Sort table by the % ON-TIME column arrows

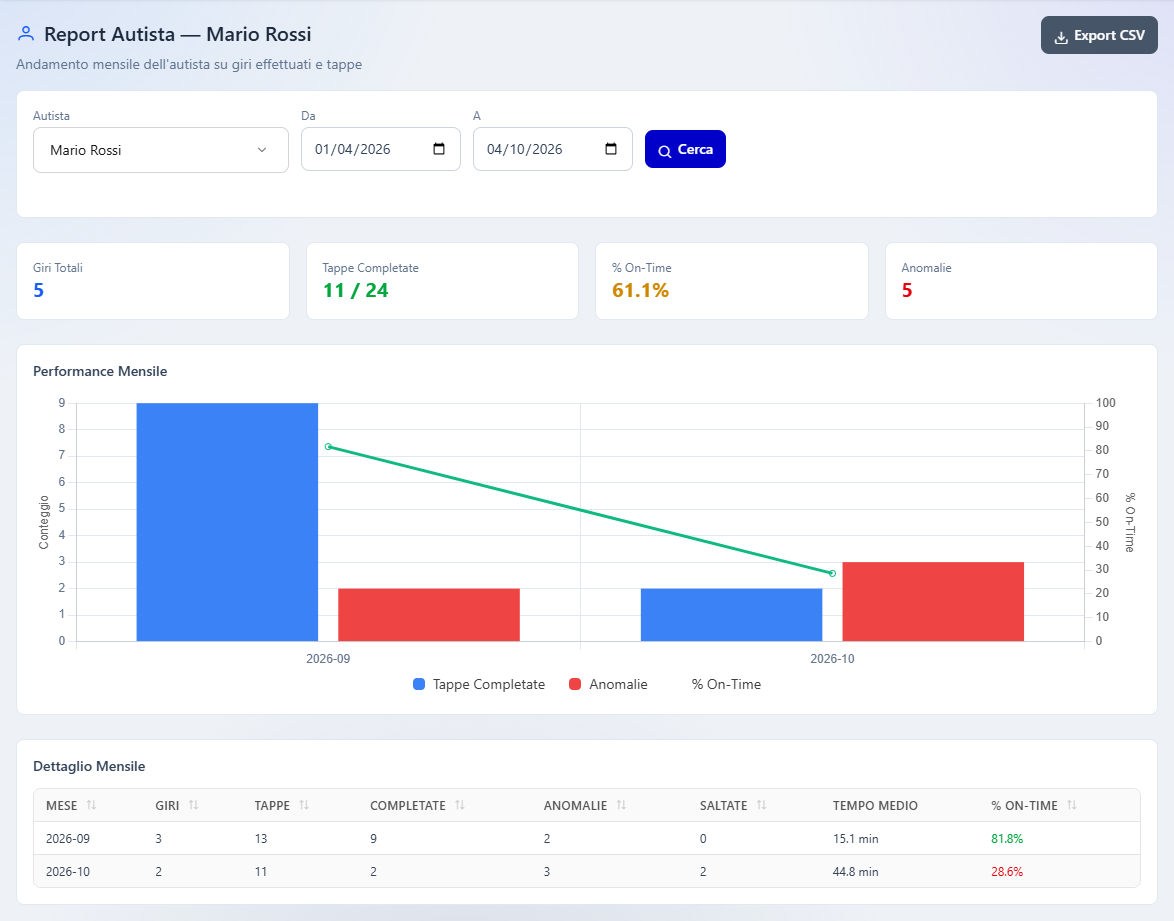click(x=1071, y=805)
